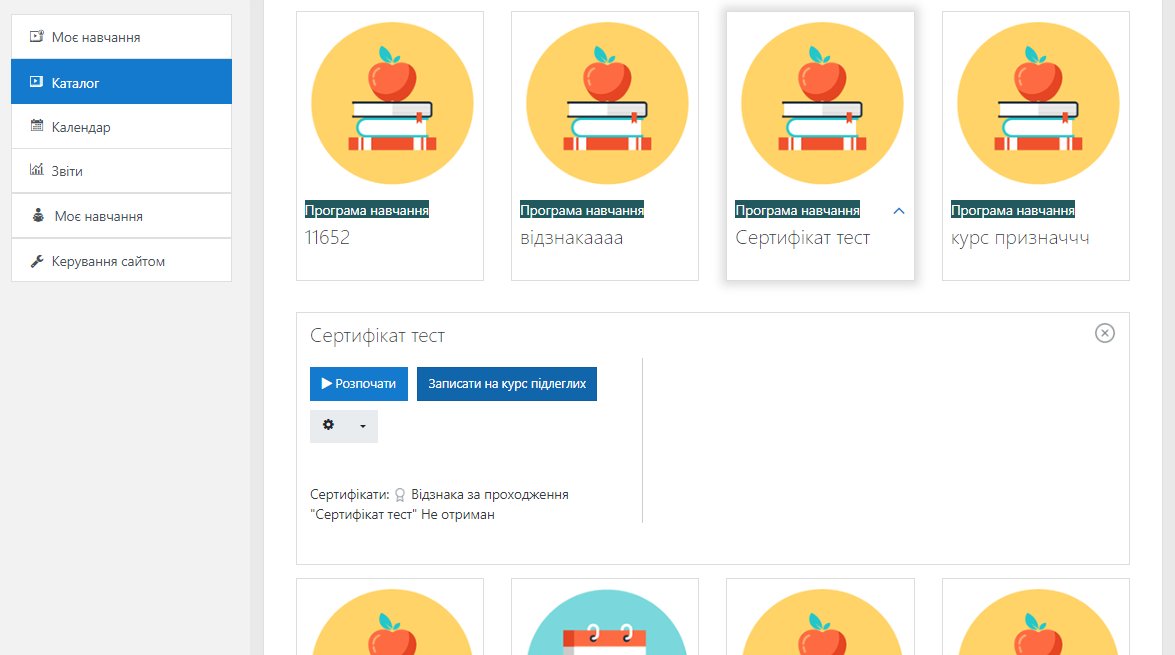The width and height of the screenshot is (1175, 655).
Task: Start the course with Розпочати
Action: 359,384
